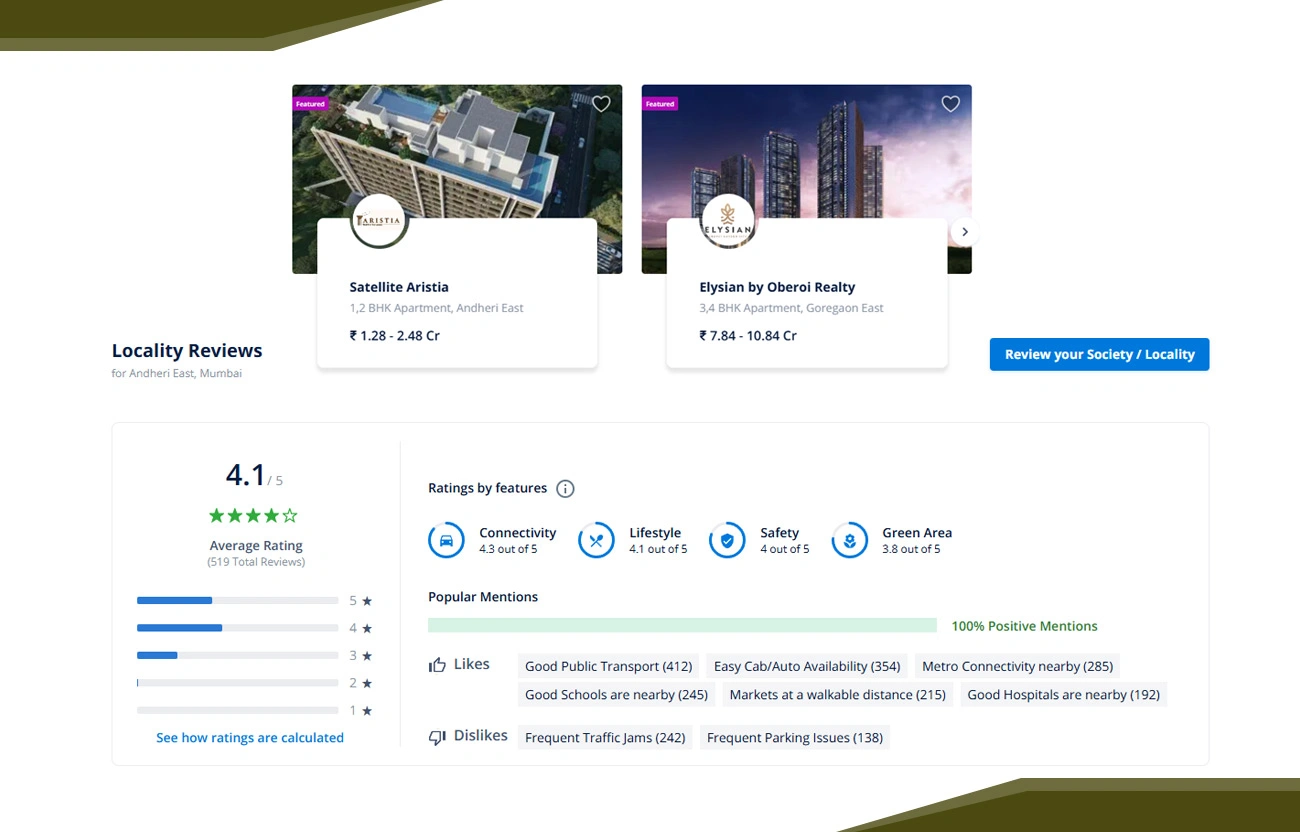This screenshot has width=1300, height=832.
Task: Click the Green Area icon
Action: 849,540
